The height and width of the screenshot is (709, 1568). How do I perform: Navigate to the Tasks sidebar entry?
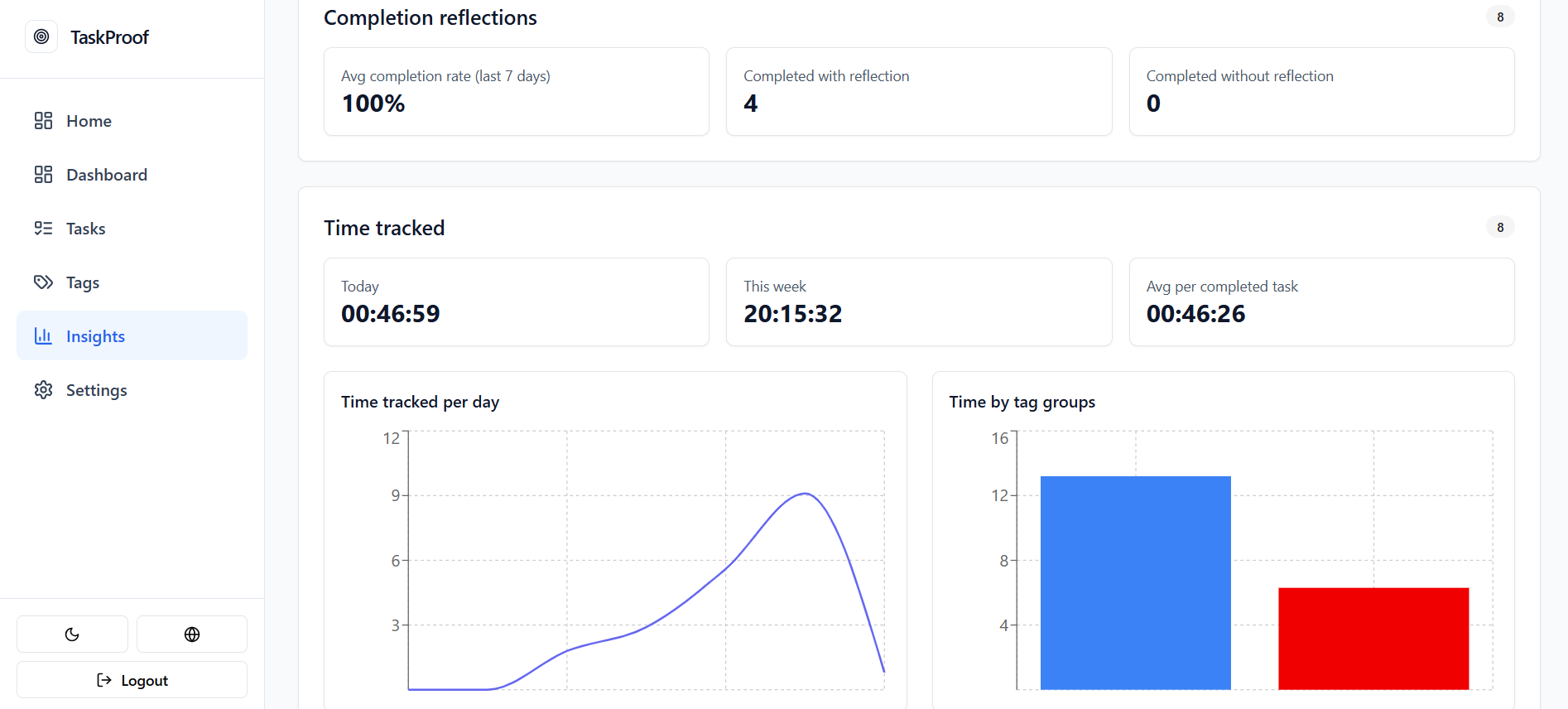(85, 228)
